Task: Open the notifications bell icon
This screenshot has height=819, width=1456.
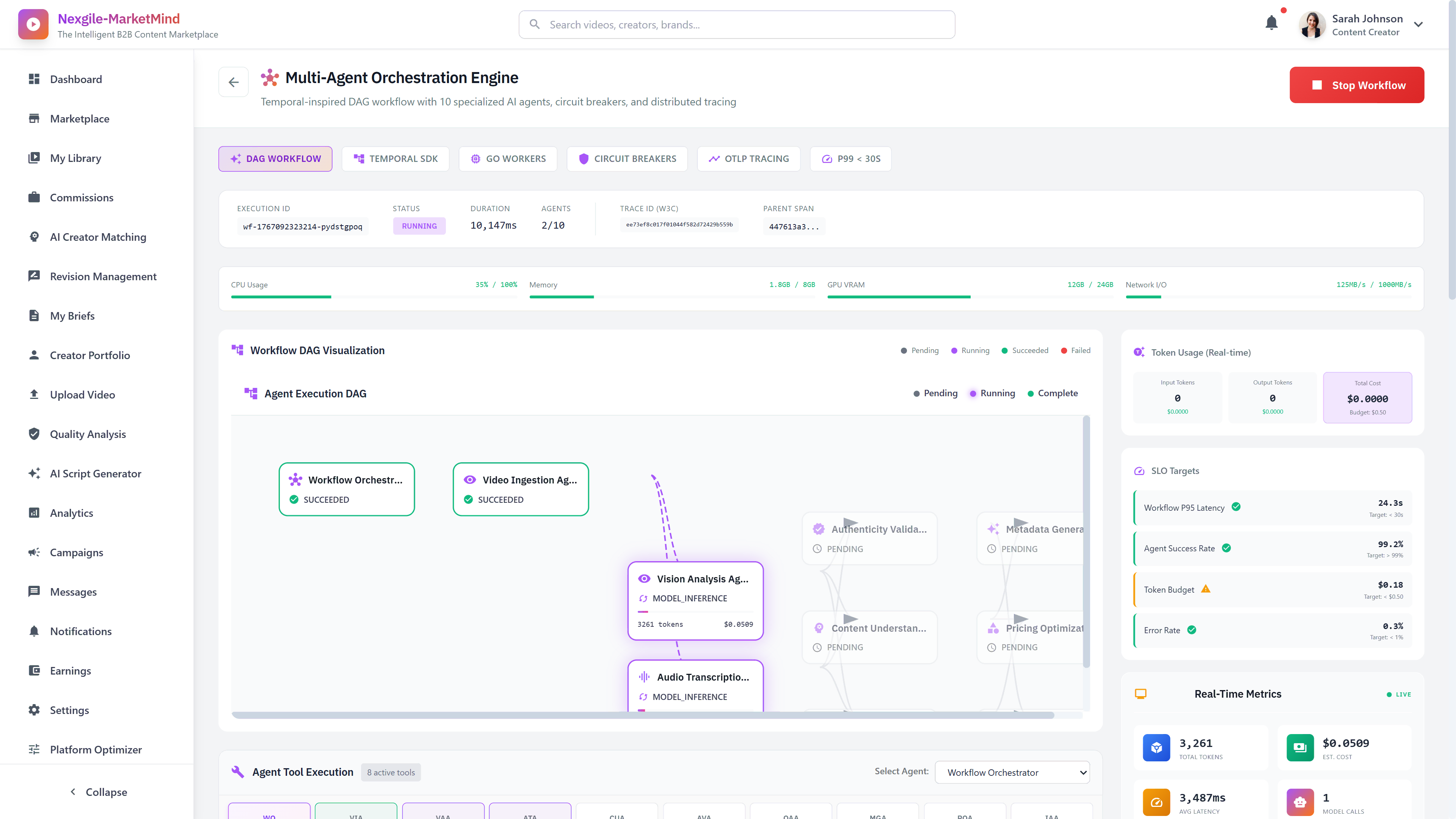Action: point(1271,23)
